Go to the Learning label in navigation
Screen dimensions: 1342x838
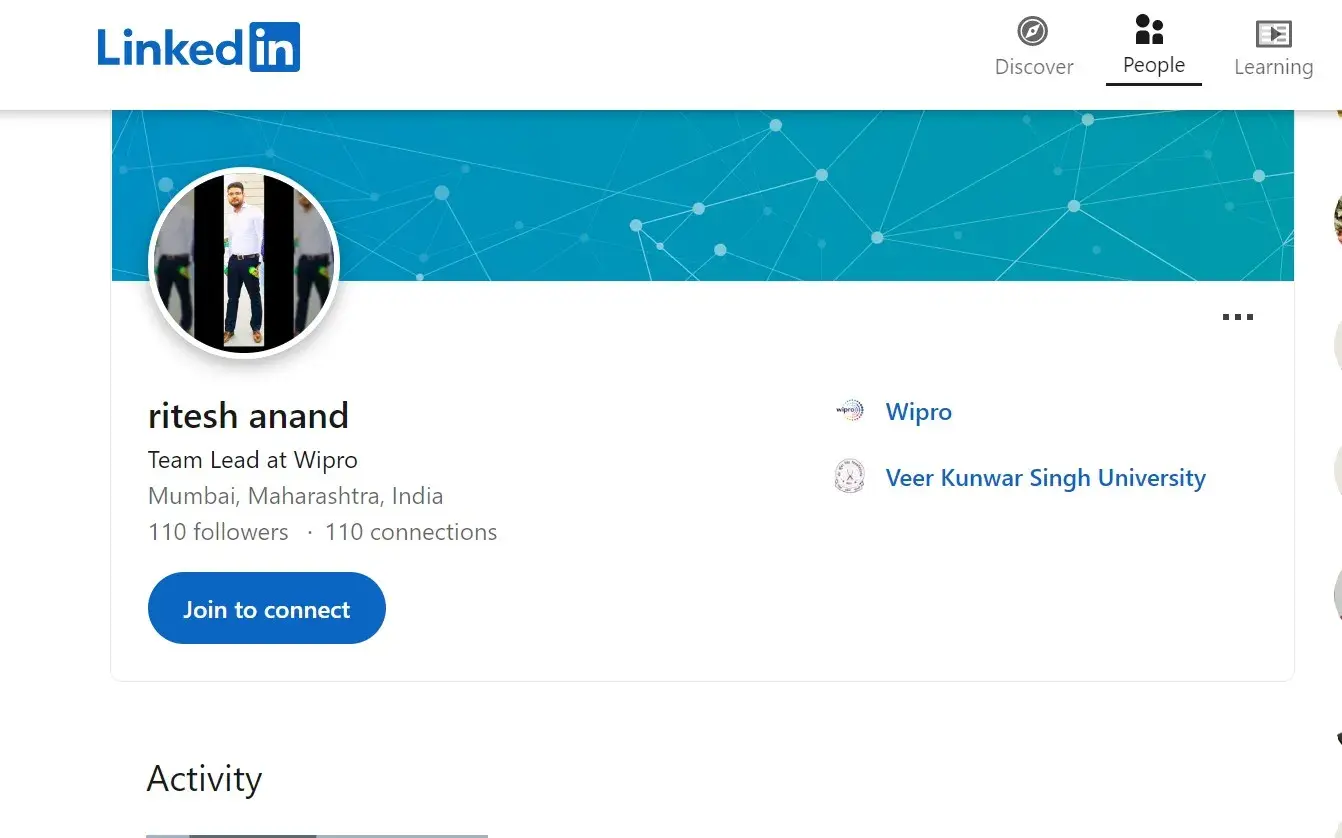[x=1273, y=67]
